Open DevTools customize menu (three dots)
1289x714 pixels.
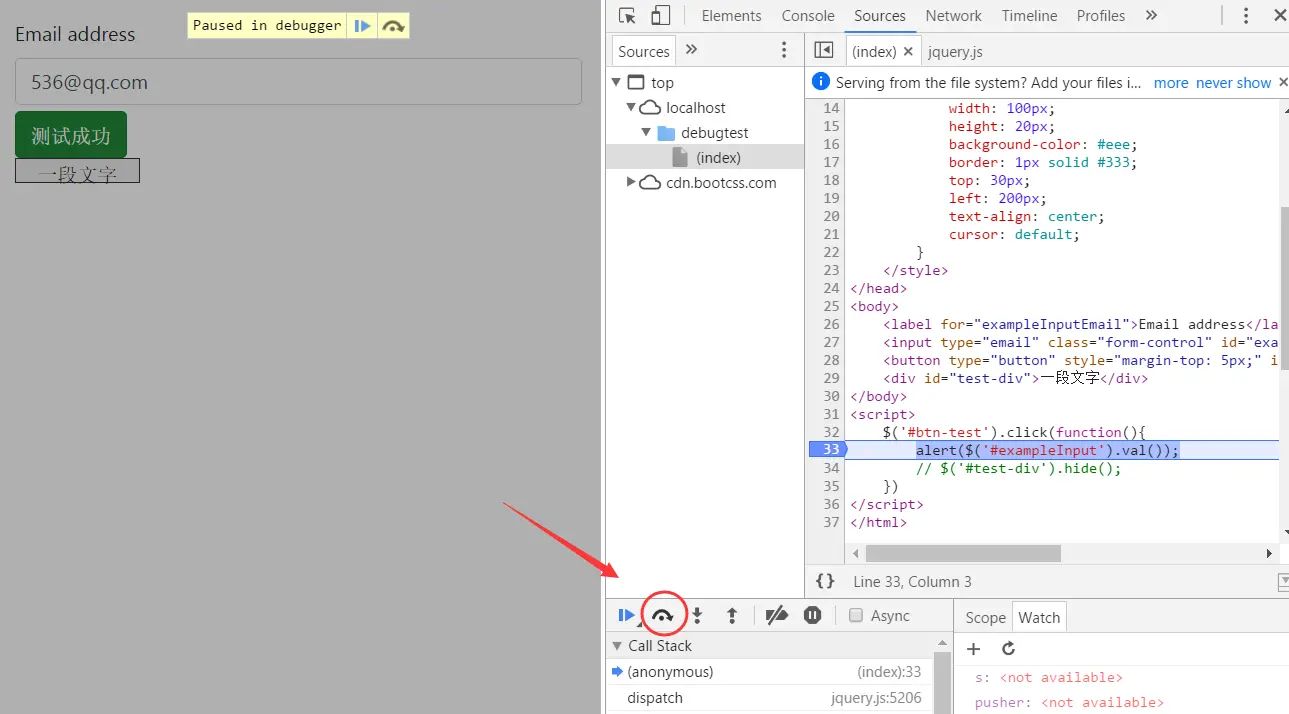1246,16
